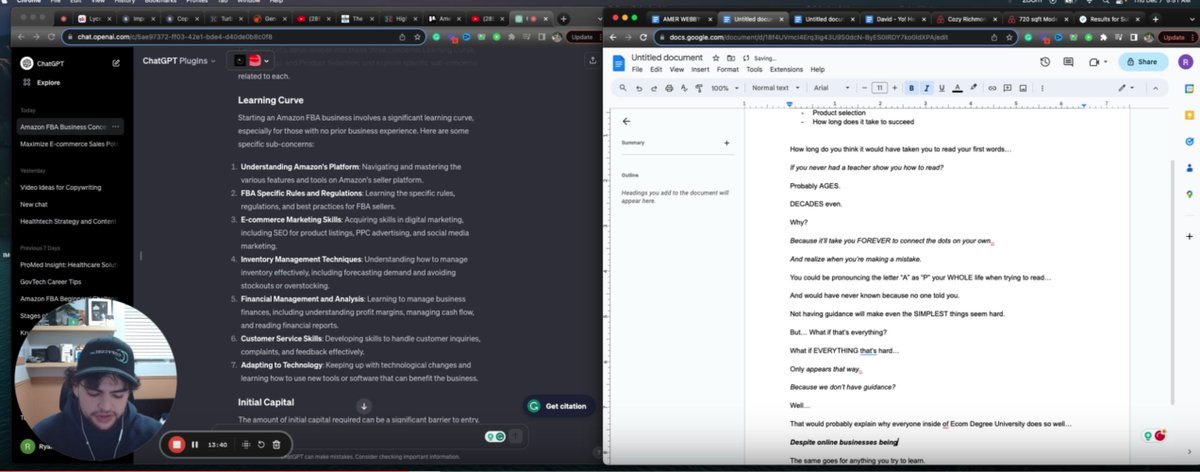
Task: Open the Insert menu in Docs
Action: click(700, 70)
